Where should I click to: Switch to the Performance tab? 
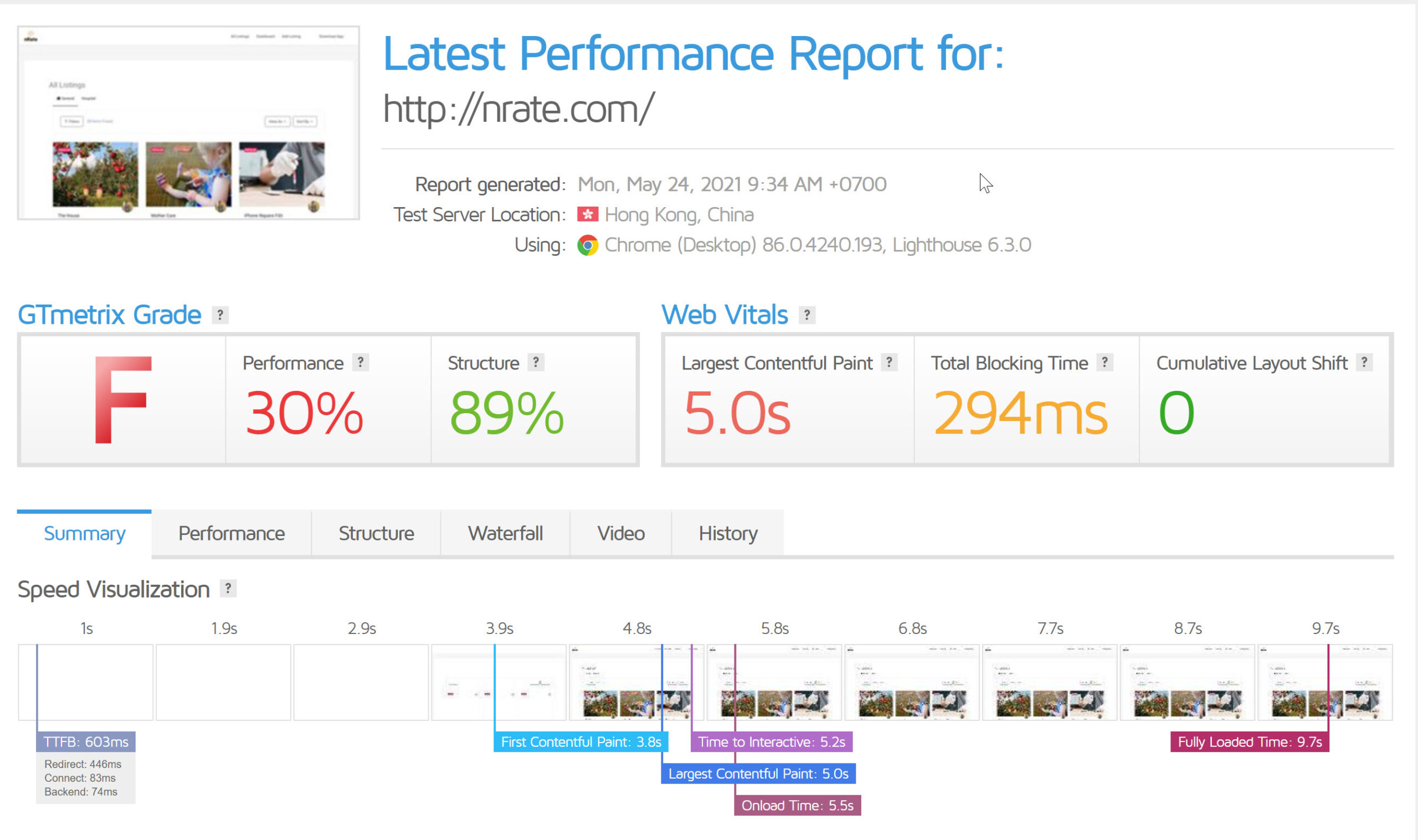[231, 533]
